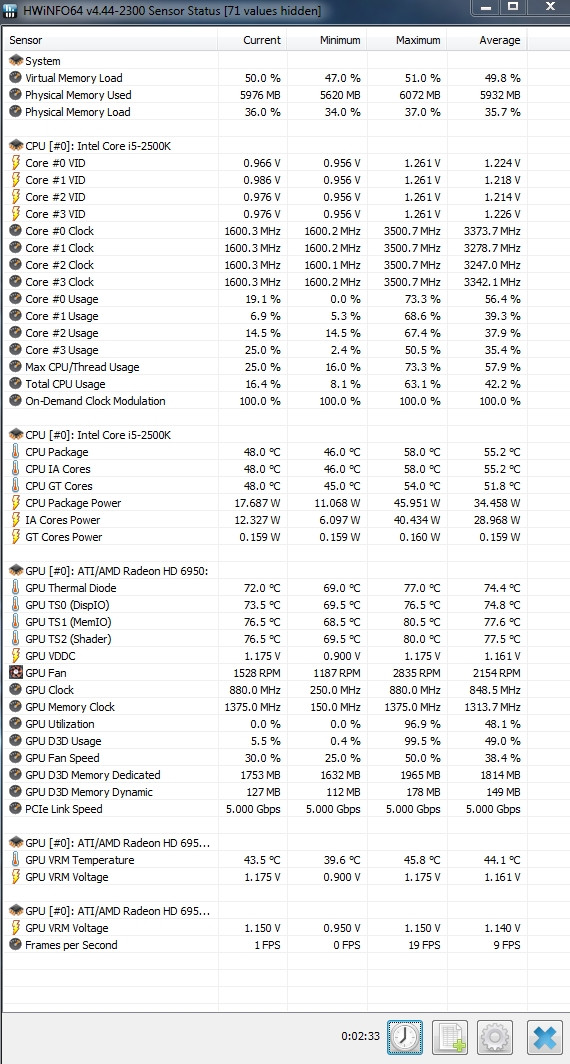Click the Core #0 VID lightning icon
The height and width of the screenshot is (1064, 570).
coord(16,163)
